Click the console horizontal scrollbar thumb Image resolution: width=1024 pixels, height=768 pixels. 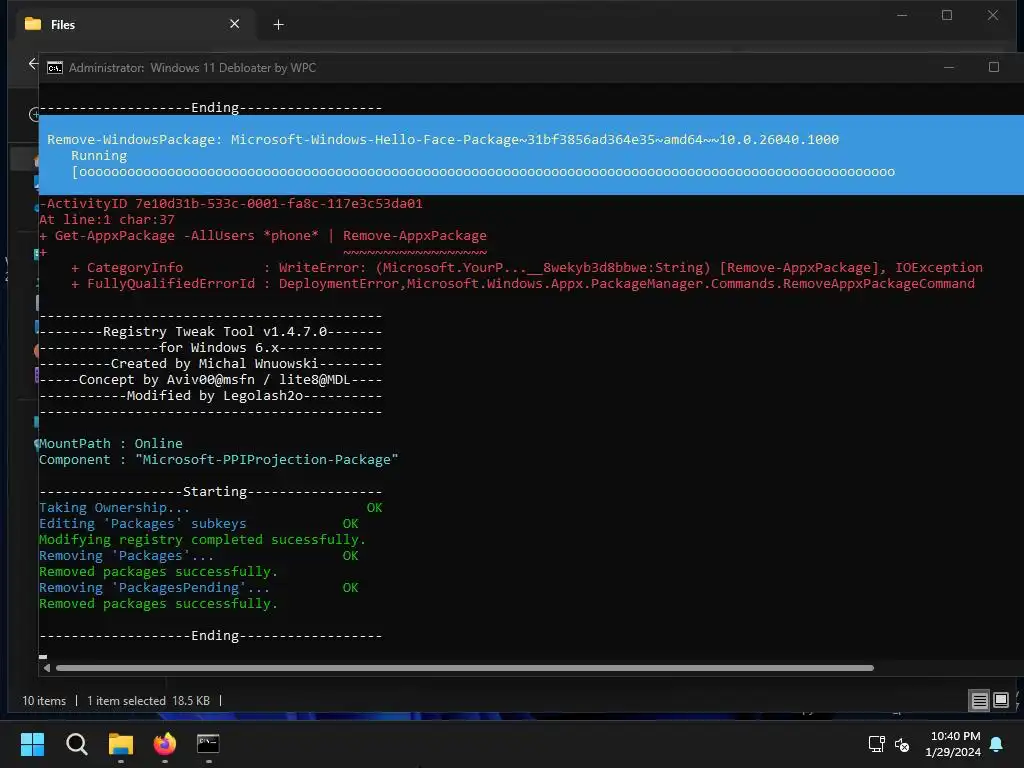tap(464, 668)
